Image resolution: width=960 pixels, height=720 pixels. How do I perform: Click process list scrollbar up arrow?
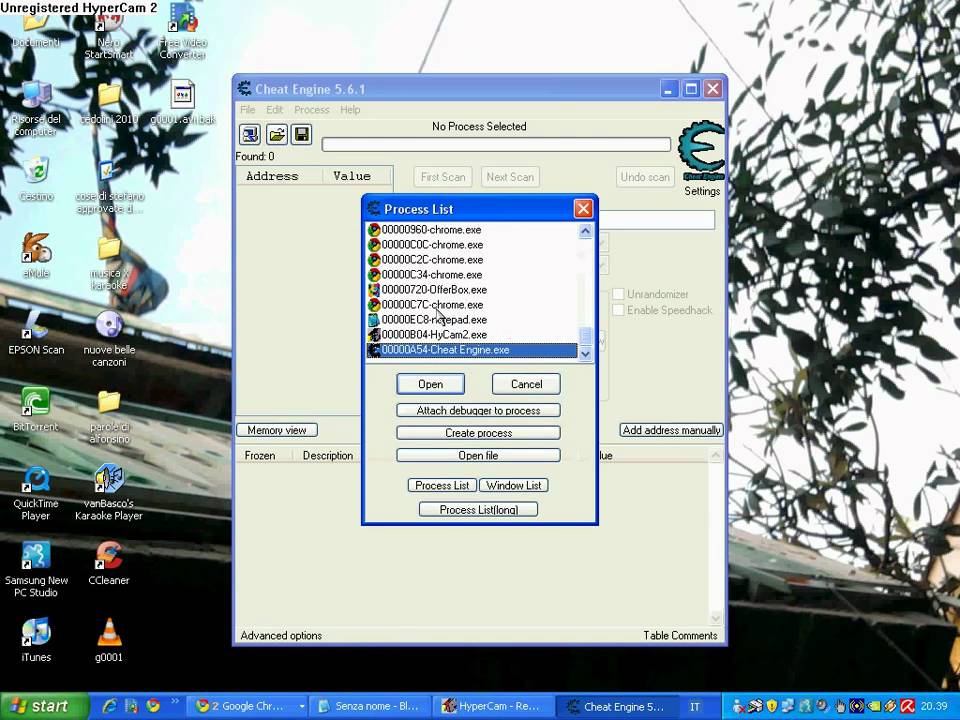(x=585, y=231)
